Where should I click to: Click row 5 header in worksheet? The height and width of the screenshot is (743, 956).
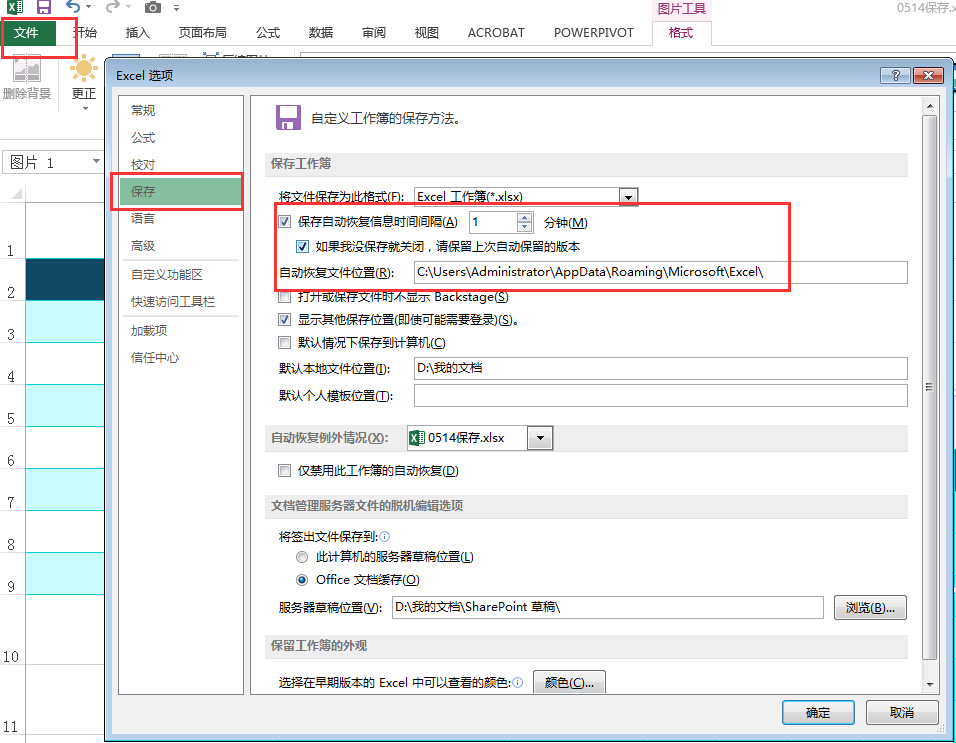click(x=12, y=405)
